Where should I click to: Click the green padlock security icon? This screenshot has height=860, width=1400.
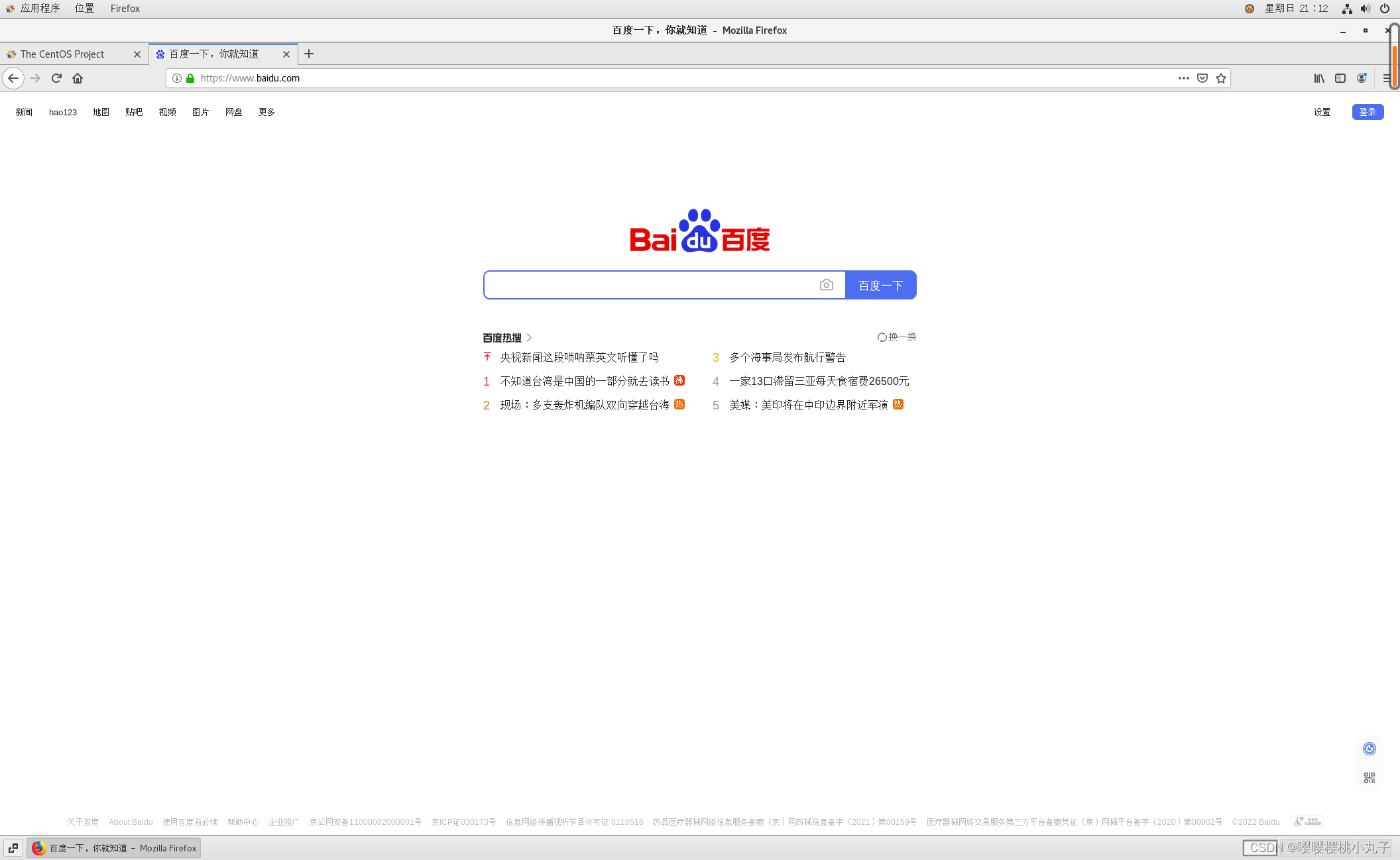click(190, 78)
